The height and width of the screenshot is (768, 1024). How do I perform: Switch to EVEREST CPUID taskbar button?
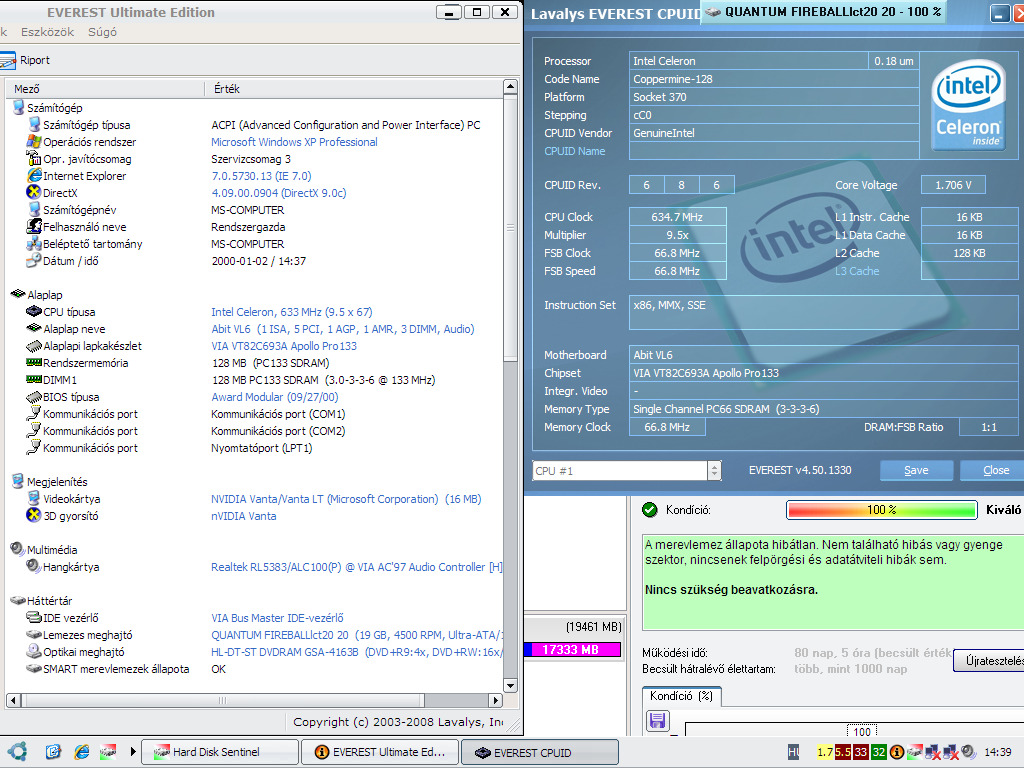click(540, 752)
